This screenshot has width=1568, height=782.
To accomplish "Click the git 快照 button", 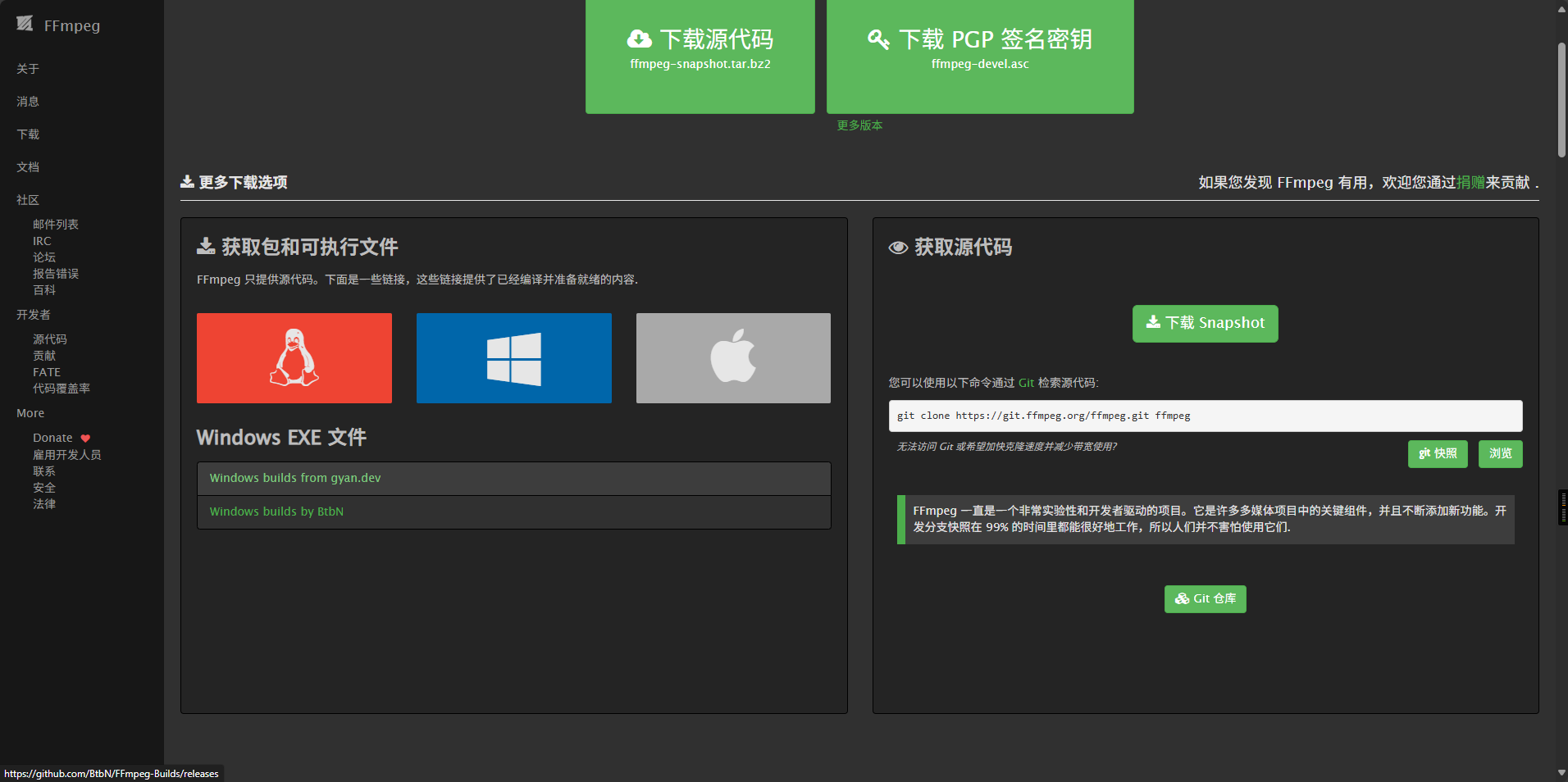I will (x=1438, y=454).
